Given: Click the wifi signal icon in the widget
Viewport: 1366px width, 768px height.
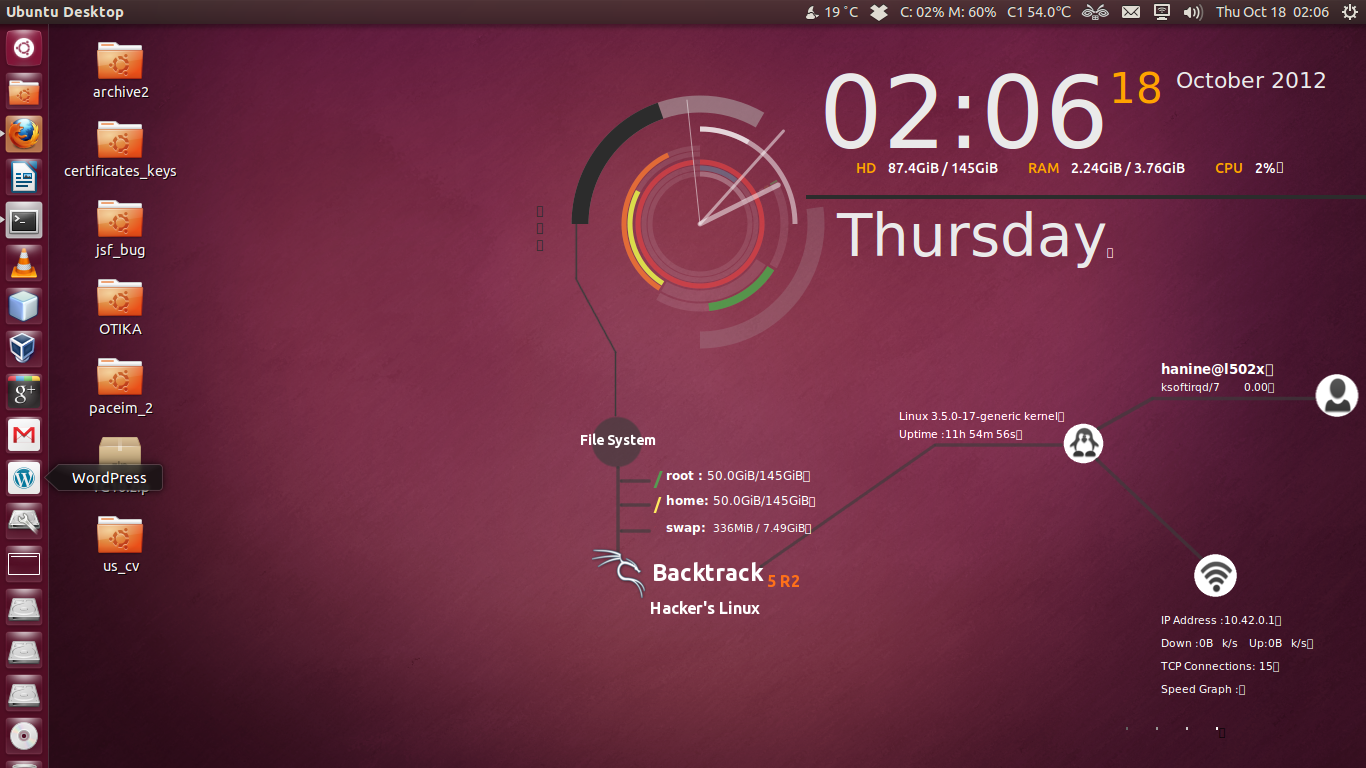Looking at the screenshot, I should [x=1213, y=575].
